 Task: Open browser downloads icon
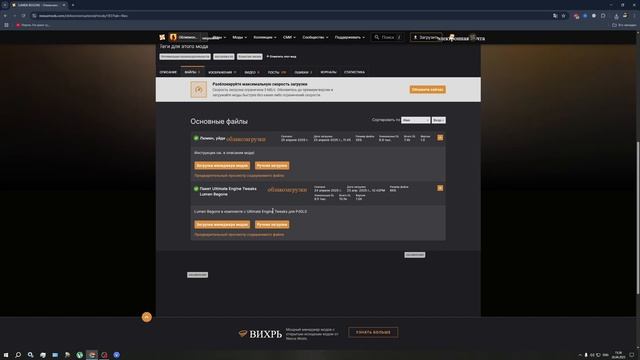click(x=616, y=16)
